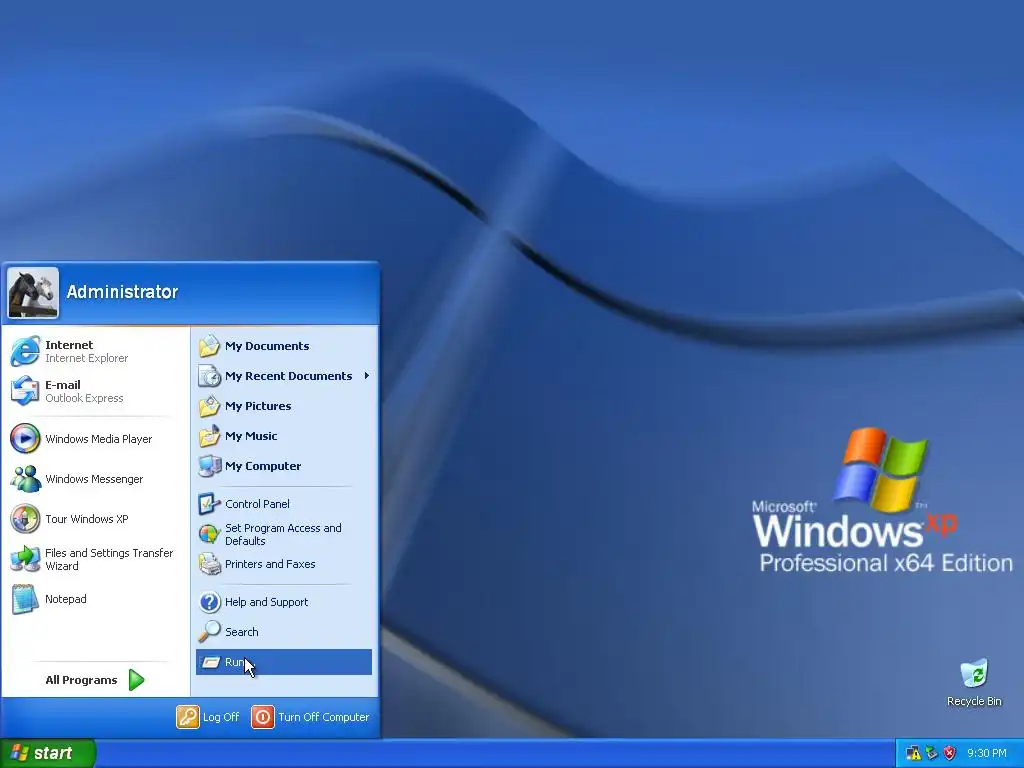Open the All Programs menu label
The width and height of the screenshot is (1024, 768).
coord(81,680)
